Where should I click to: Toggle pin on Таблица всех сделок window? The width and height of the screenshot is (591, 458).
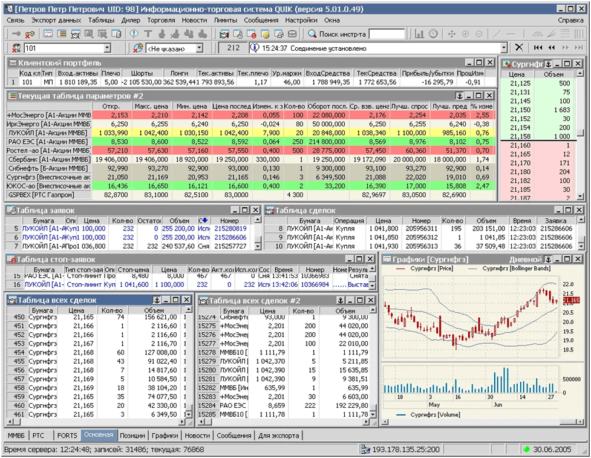156,300
